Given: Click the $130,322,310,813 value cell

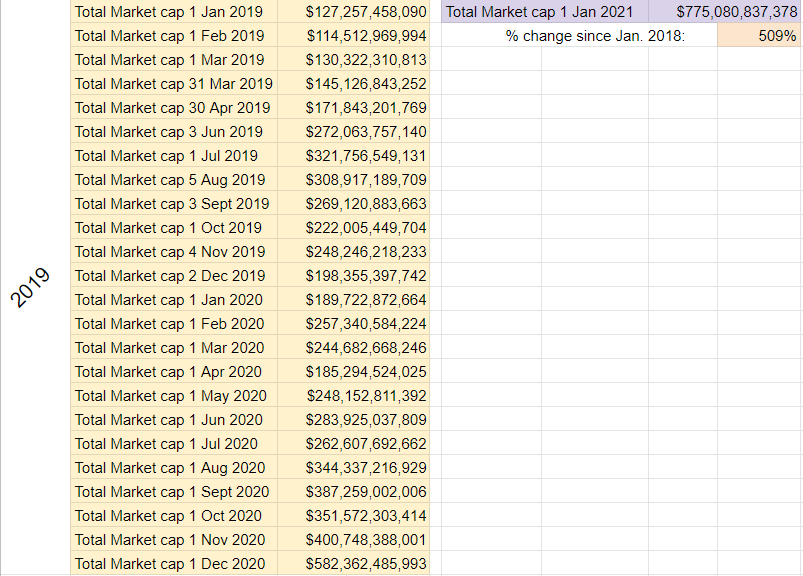Looking at the screenshot, I should [x=353, y=59].
